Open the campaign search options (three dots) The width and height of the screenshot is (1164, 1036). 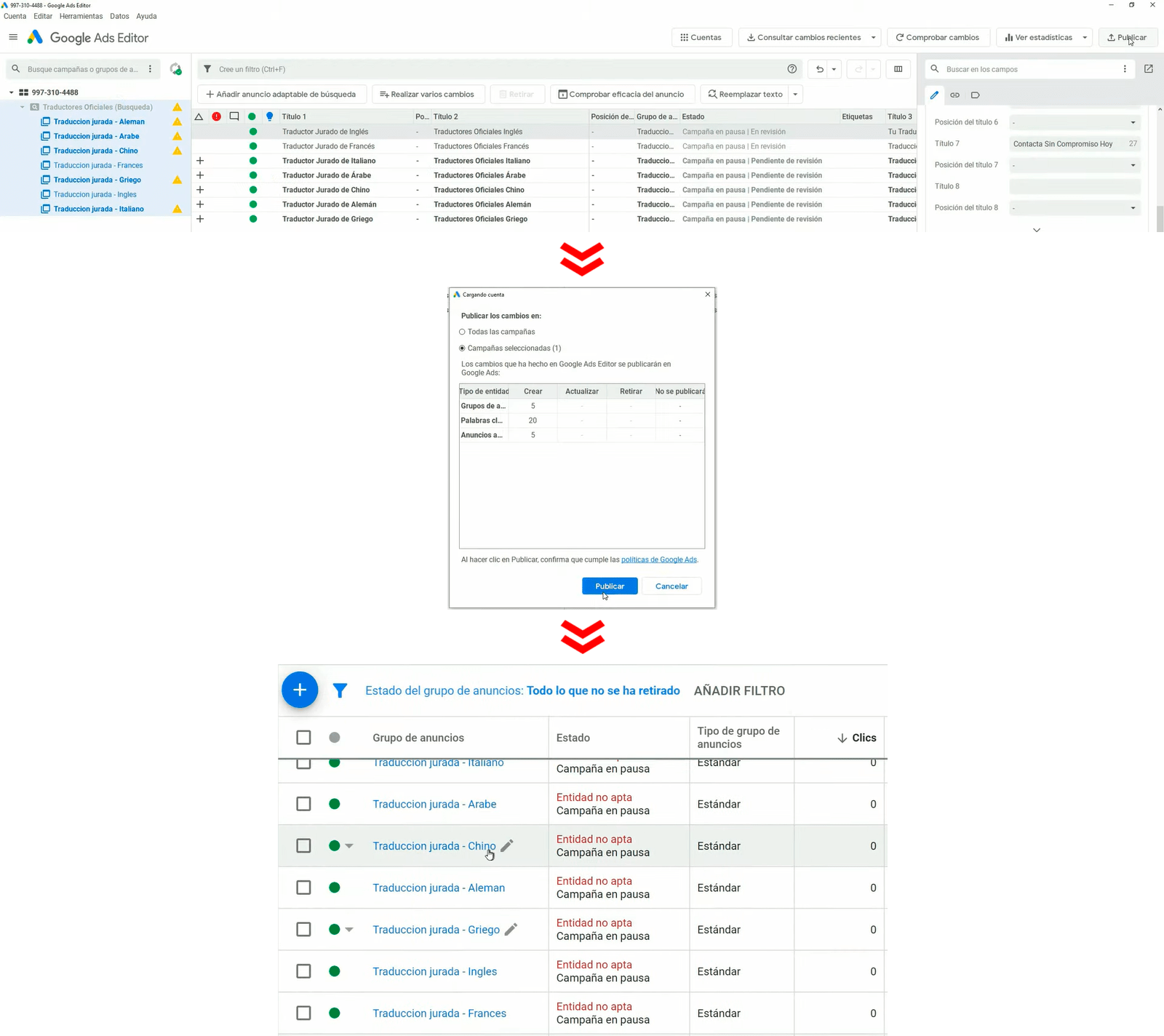(x=151, y=69)
